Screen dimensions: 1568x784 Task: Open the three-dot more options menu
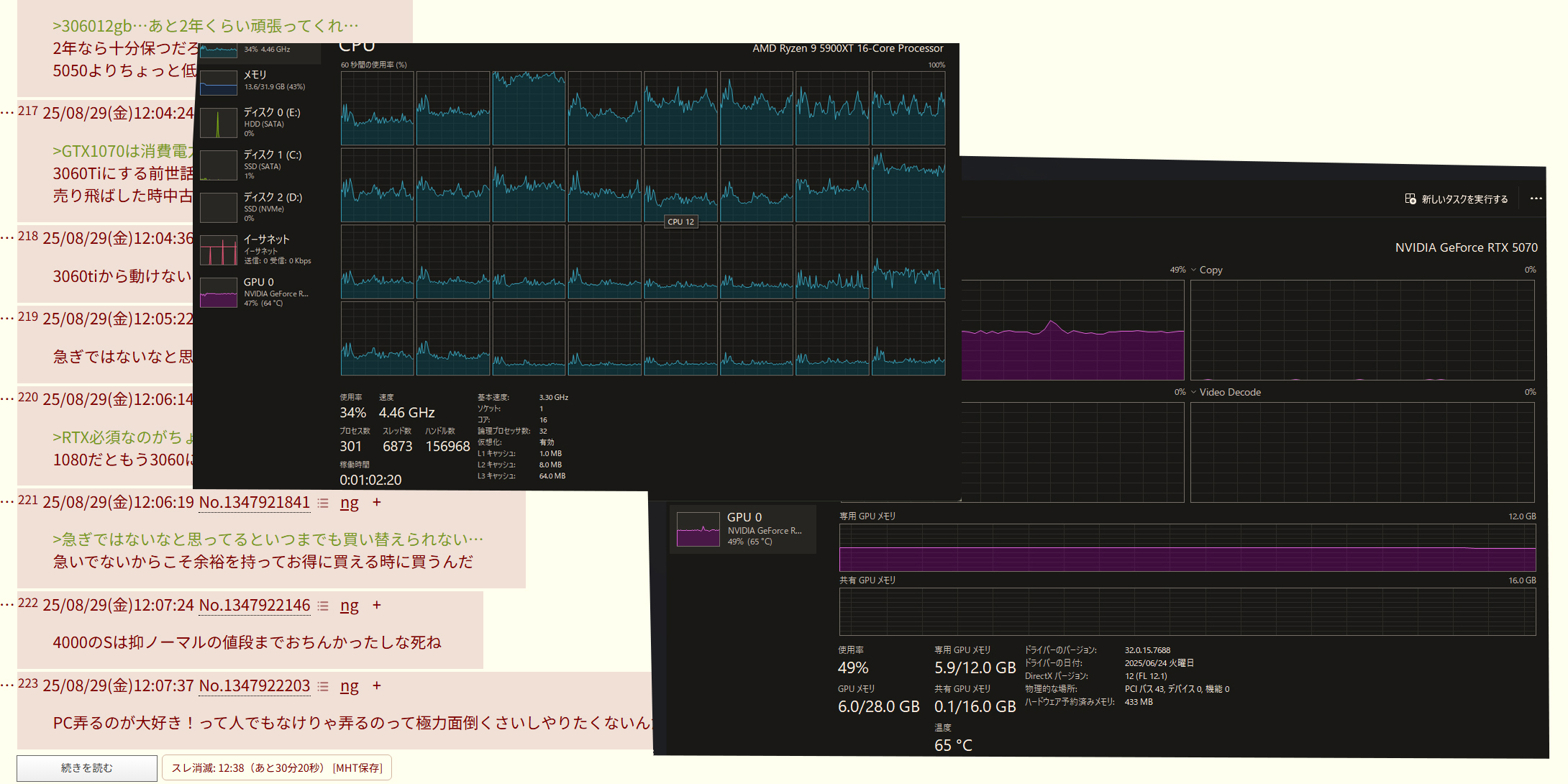[1536, 199]
